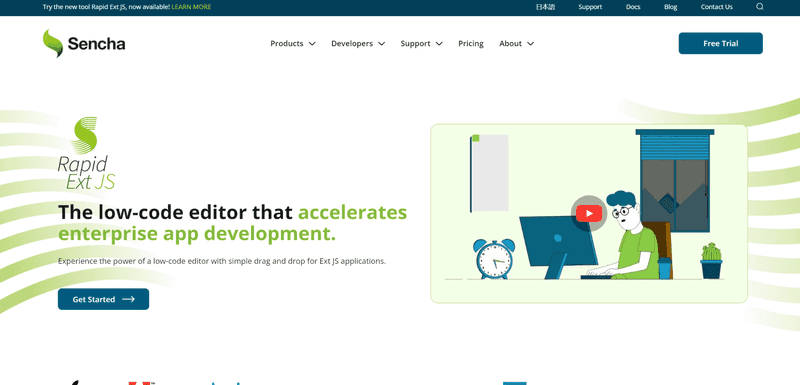Follow the LEARN MORE link
800x385 pixels.
point(191,7)
